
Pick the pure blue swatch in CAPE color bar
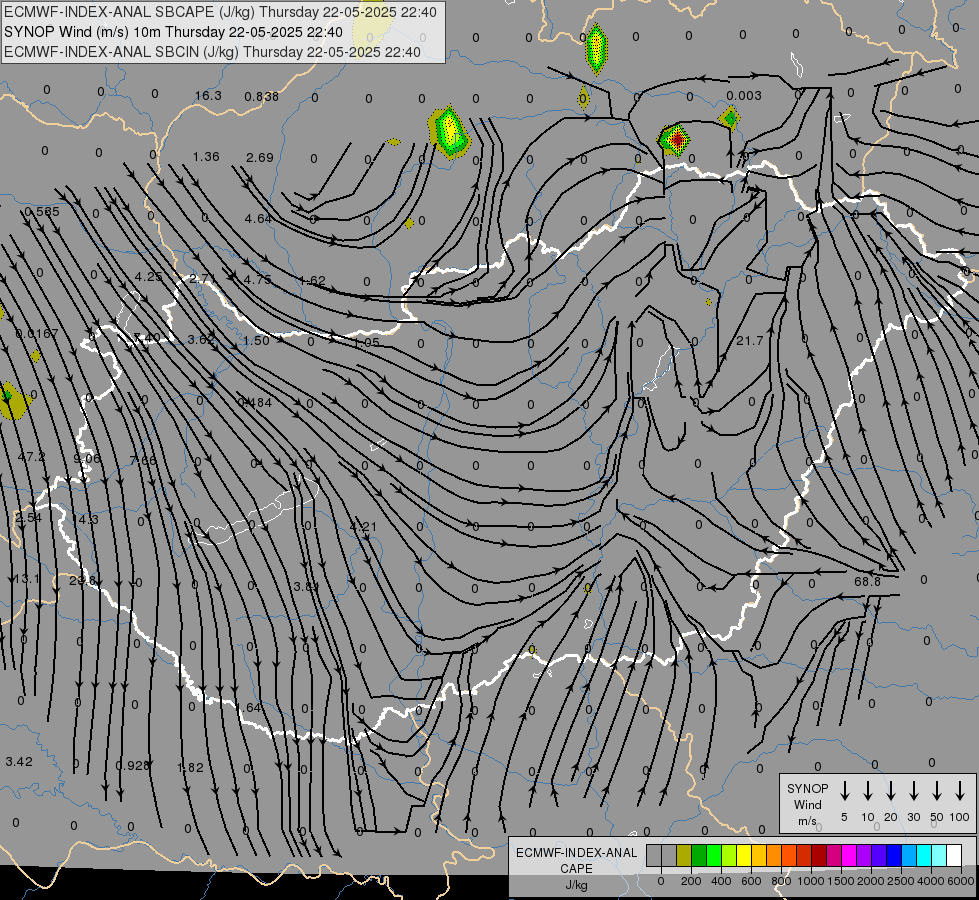pos(894,855)
